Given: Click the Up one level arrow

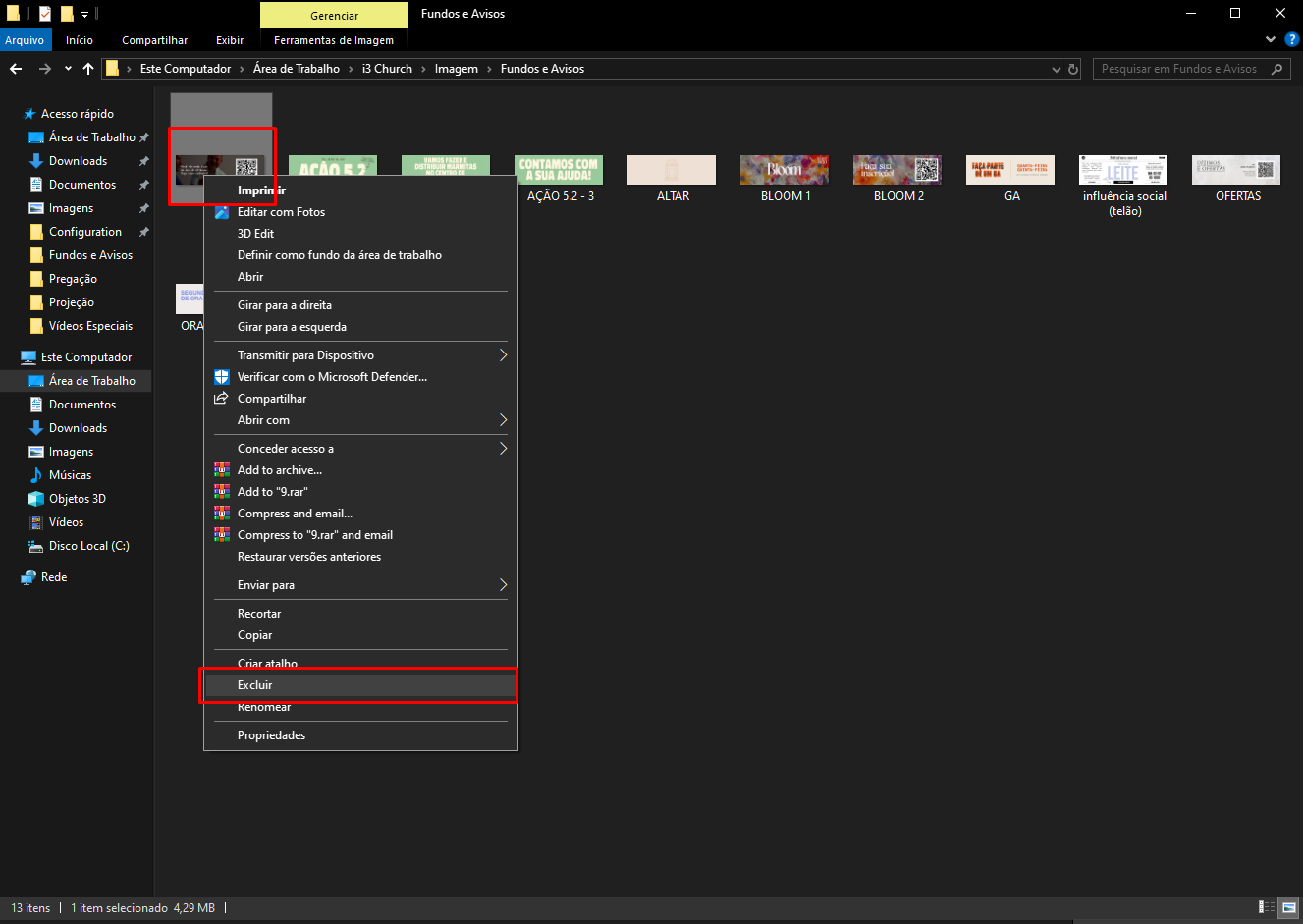Looking at the screenshot, I should pyautogui.click(x=88, y=69).
